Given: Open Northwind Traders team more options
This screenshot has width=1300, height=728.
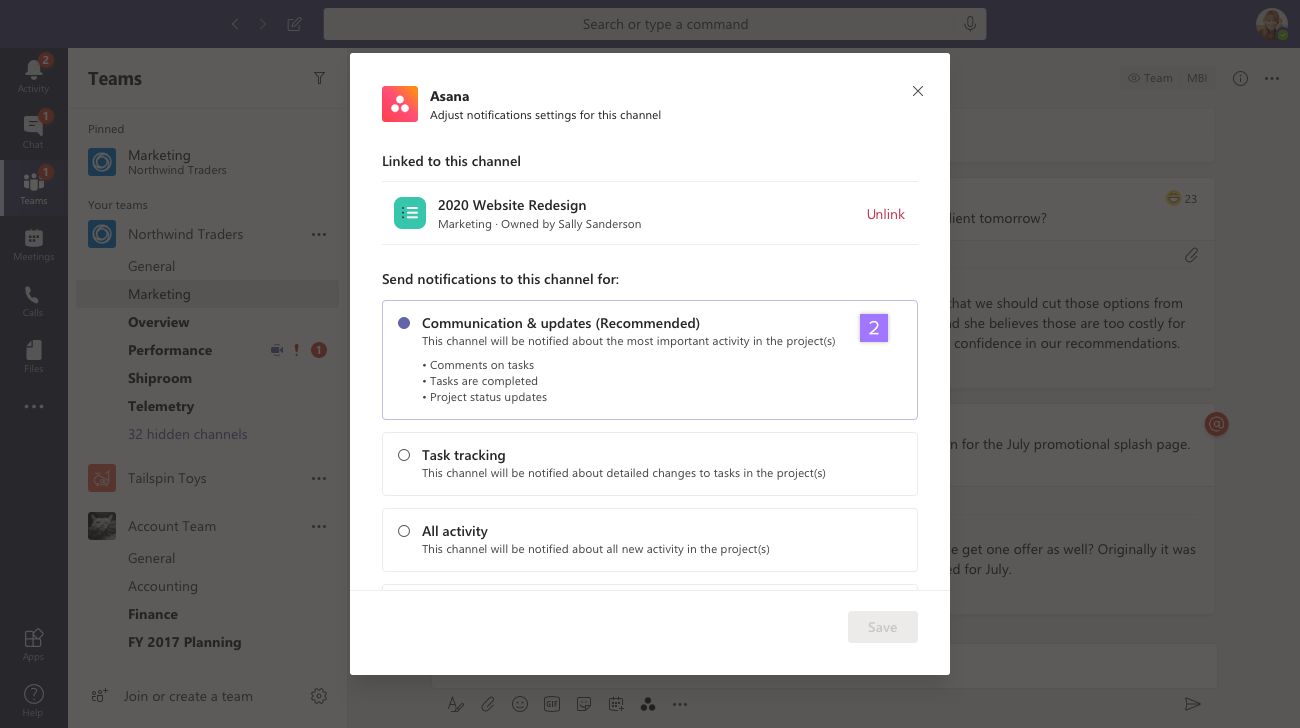Looking at the screenshot, I should point(319,234).
